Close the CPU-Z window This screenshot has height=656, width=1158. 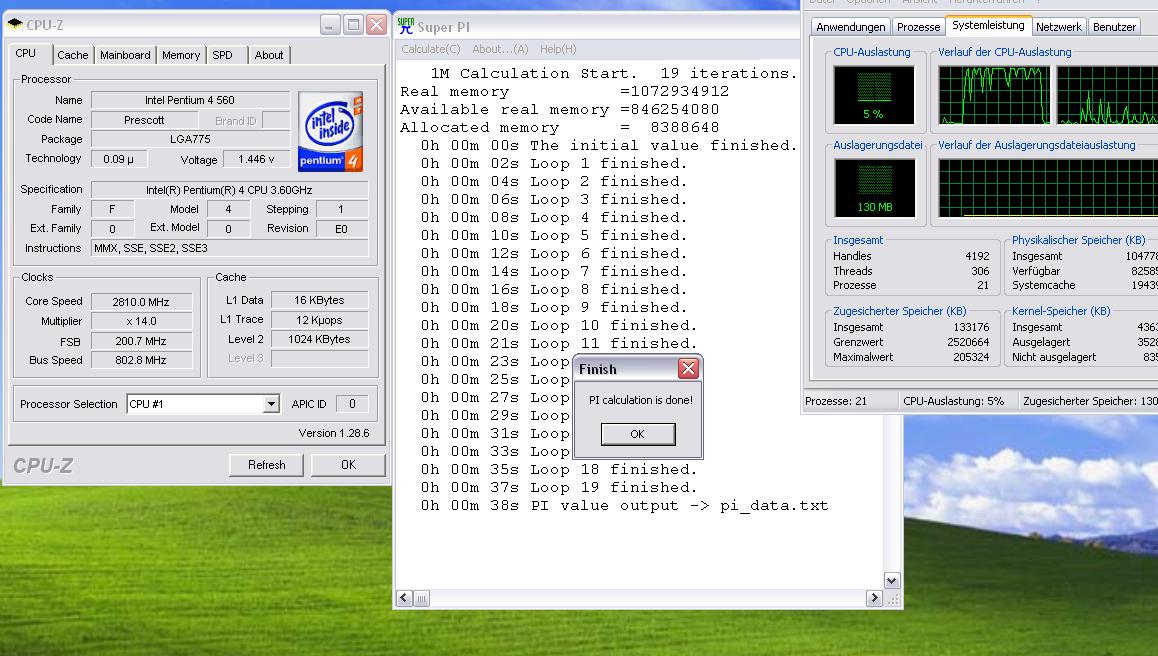click(x=376, y=25)
